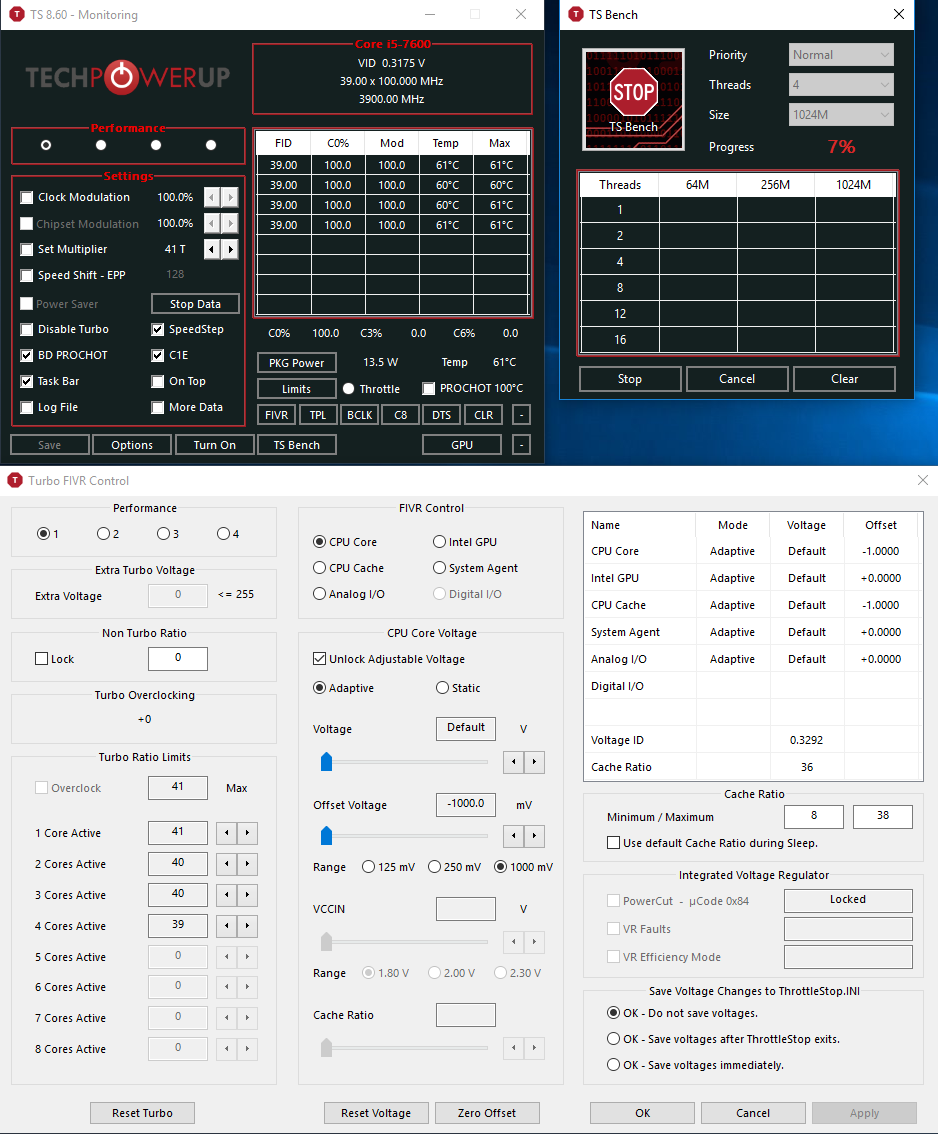Click the TechPowerUp logo
This screenshot has width=938, height=1134.
[x=127, y=77]
